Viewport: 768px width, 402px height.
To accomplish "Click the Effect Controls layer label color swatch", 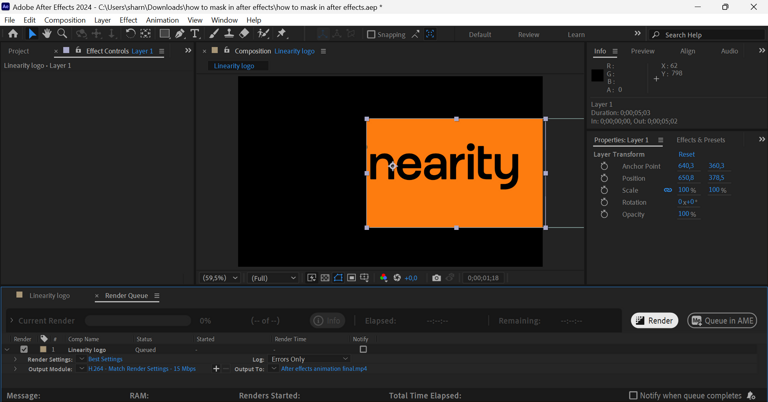I will pyautogui.click(x=66, y=50).
